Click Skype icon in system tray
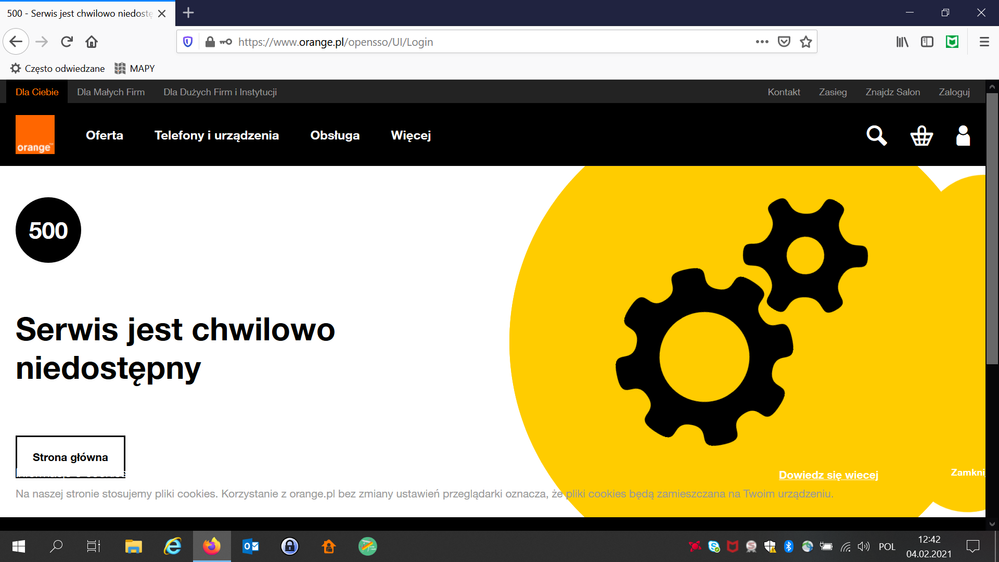Viewport: 999px width, 562px height. [714, 546]
